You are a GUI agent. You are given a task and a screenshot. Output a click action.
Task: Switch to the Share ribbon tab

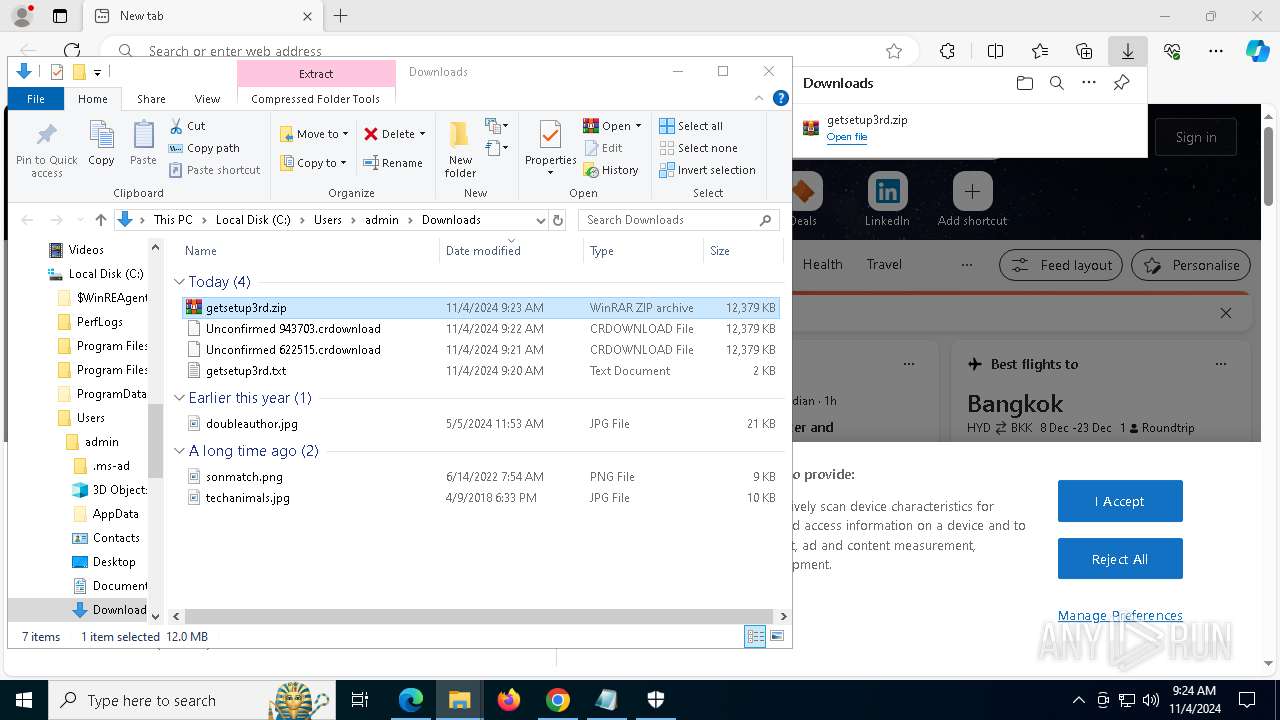click(151, 99)
